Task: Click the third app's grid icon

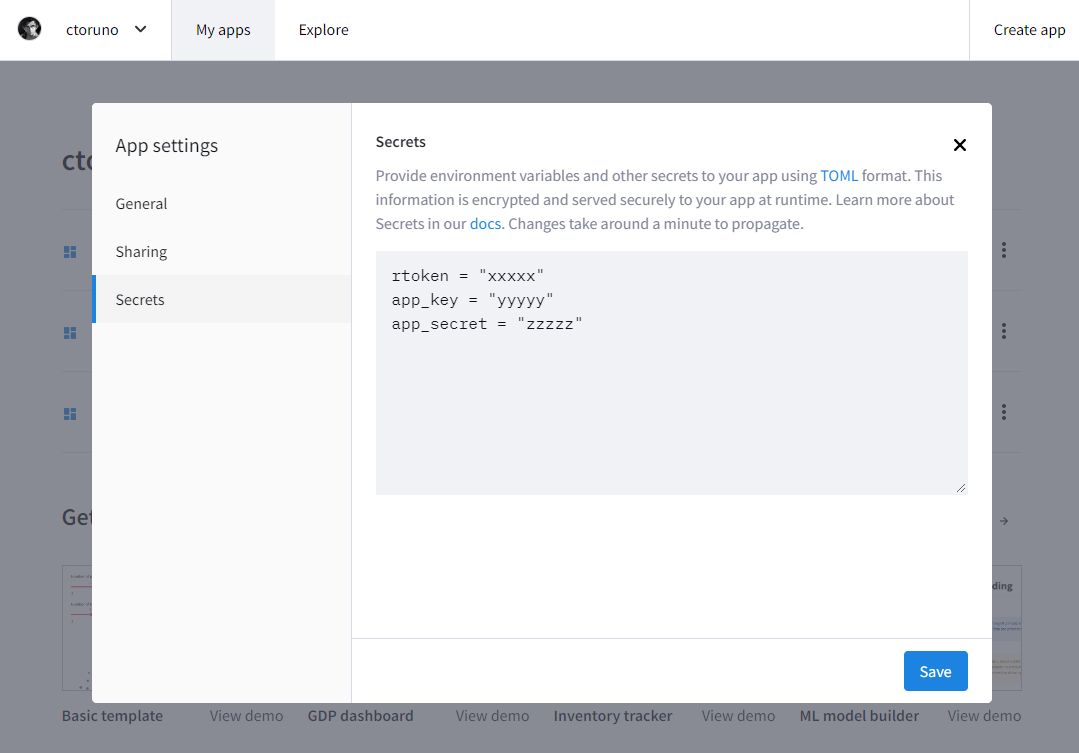Action: tap(70, 414)
